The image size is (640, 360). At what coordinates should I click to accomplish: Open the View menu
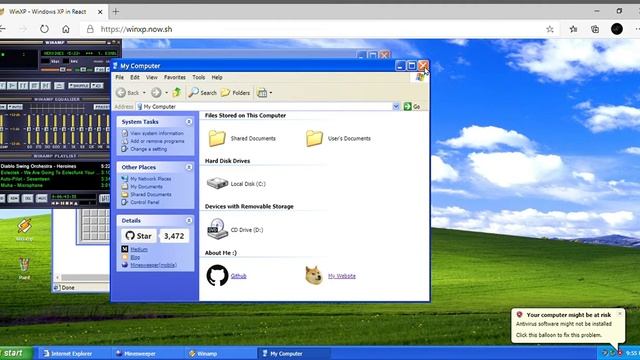pyautogui.click(x=152, y=77)
